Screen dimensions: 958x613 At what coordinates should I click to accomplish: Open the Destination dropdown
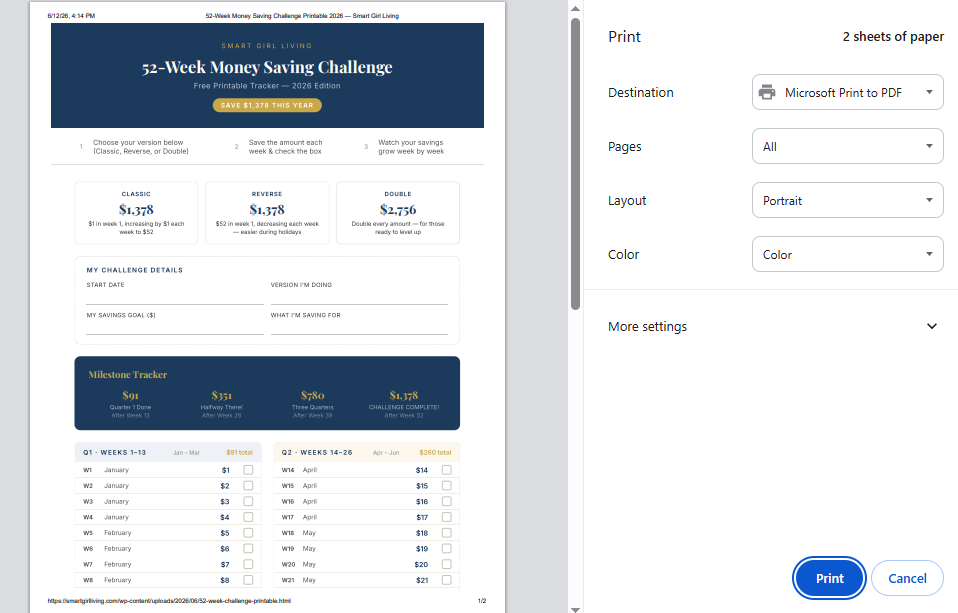click(x=847, y=92)
